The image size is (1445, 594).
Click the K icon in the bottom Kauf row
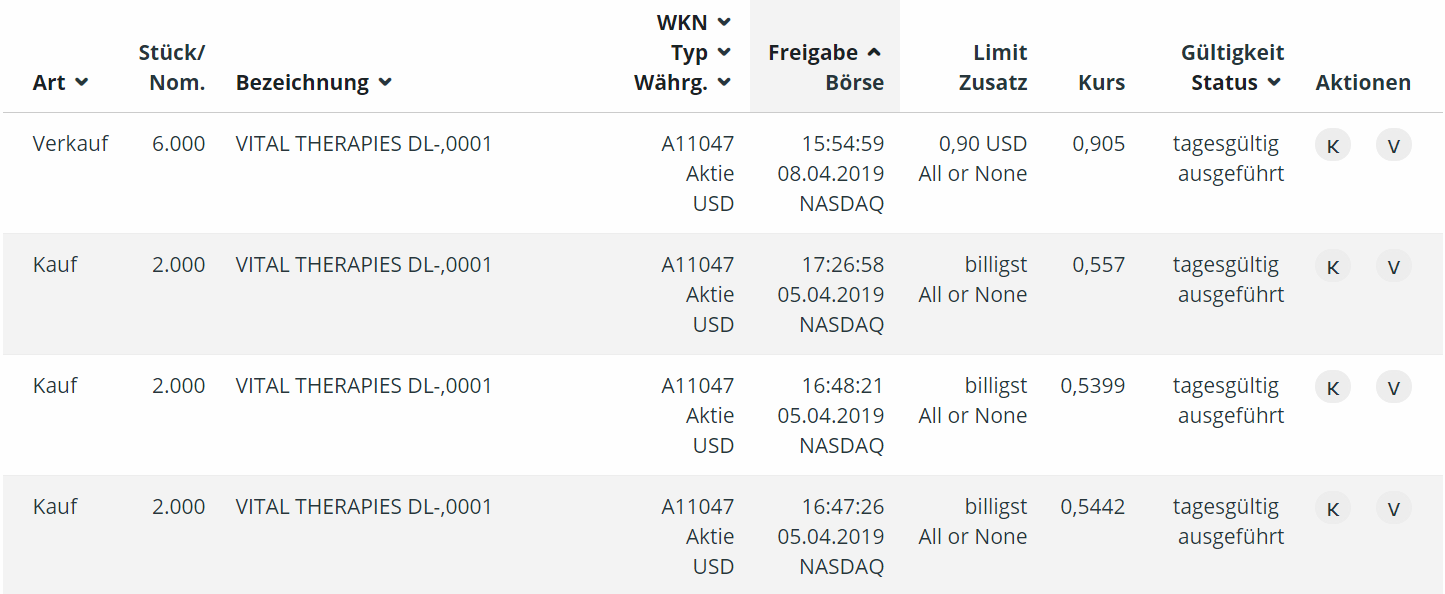[x=1332, y=508]
